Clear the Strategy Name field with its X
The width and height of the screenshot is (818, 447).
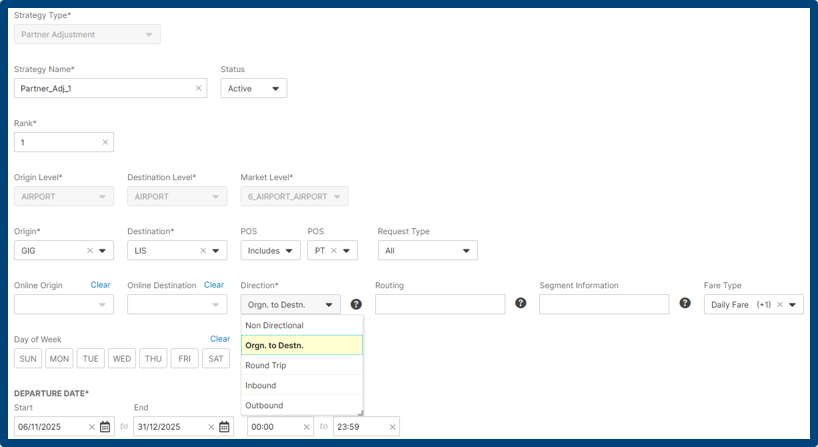198,88
